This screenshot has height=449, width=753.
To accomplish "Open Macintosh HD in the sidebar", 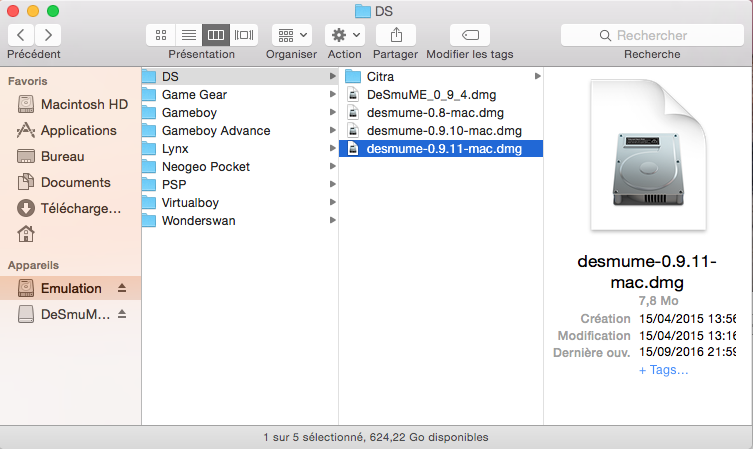I will [71, 104].
